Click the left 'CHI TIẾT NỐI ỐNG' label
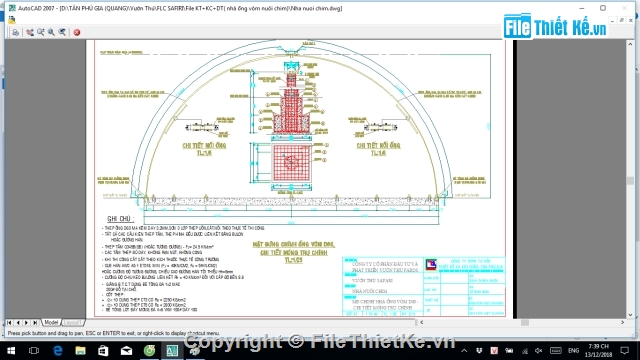This screenshot has height=360, width=640. pos(204,146)
